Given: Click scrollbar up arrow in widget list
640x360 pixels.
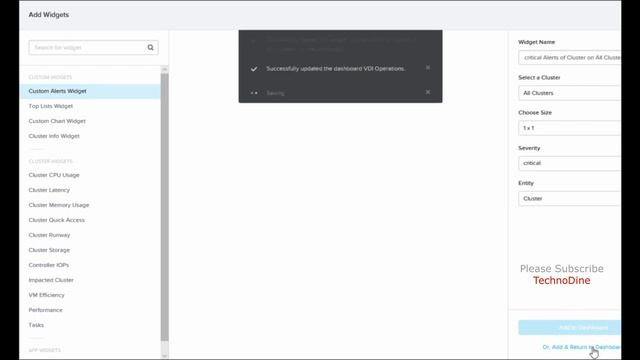Looking at the screenshot, I should tap(164, 69).
